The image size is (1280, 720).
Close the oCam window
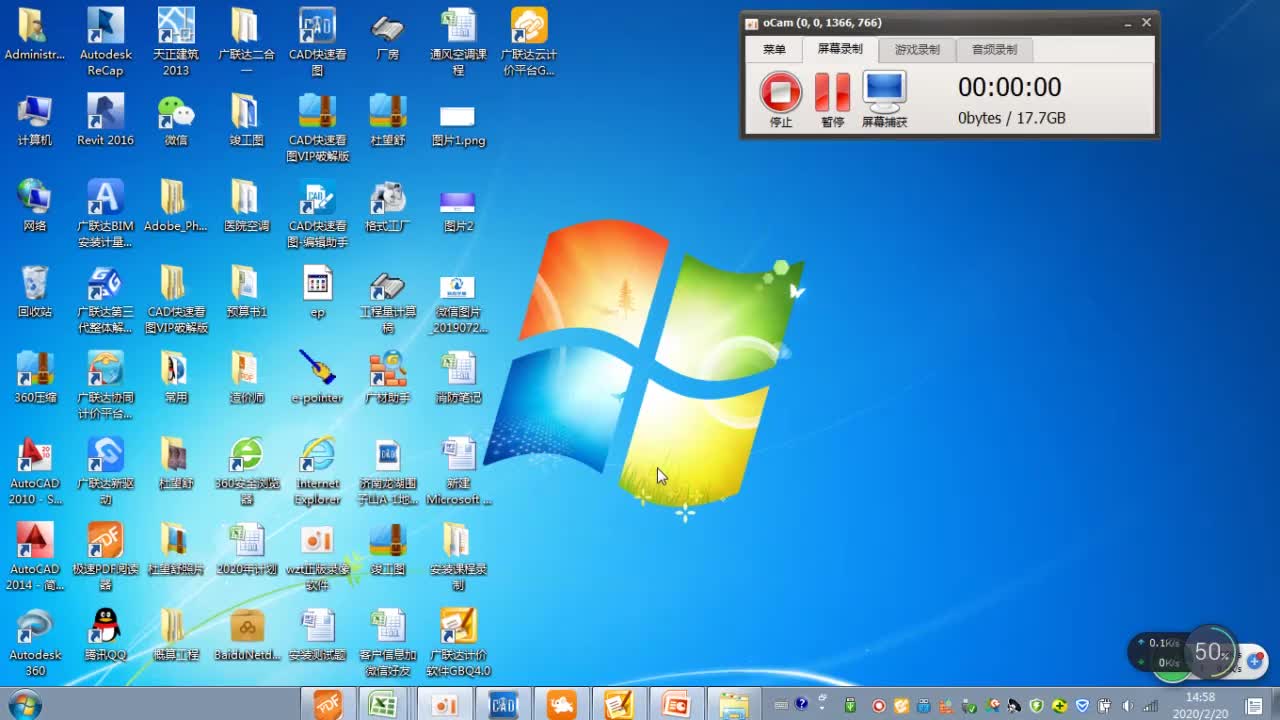point(1147,23)
